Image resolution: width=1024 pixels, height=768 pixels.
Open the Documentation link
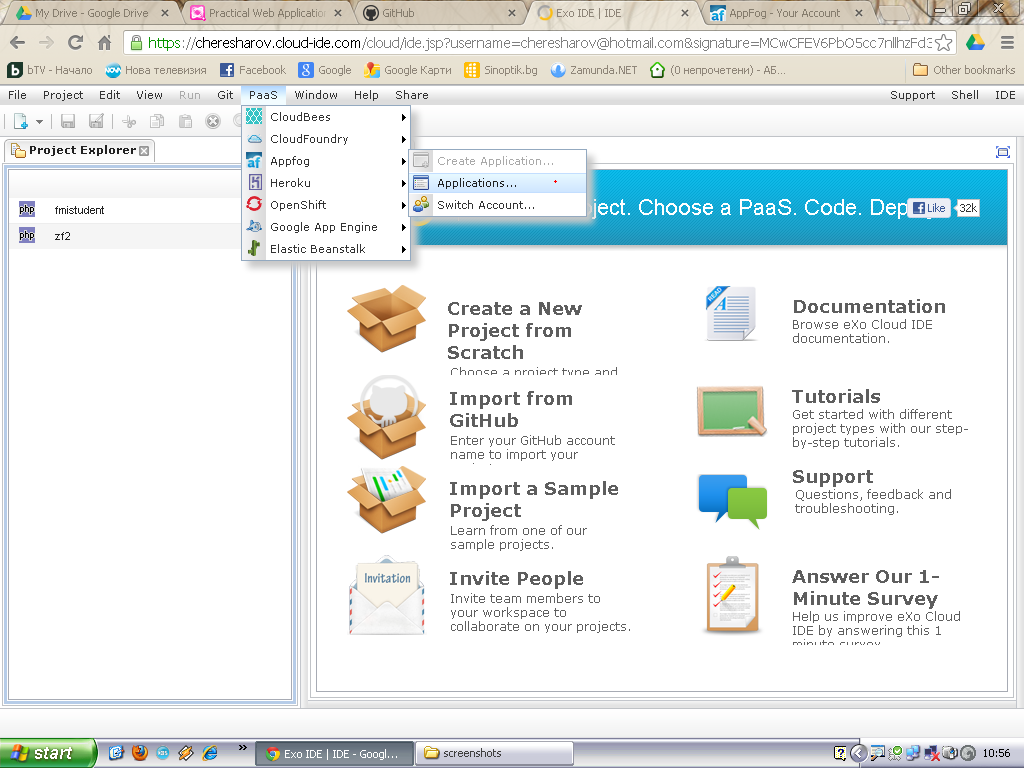click(869, 307)
